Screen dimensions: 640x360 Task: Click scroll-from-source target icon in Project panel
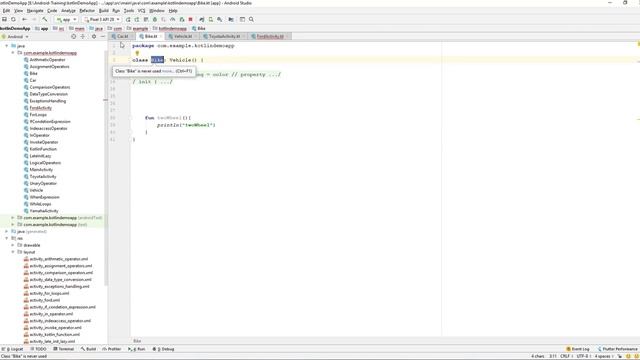(x=73, y=36)
